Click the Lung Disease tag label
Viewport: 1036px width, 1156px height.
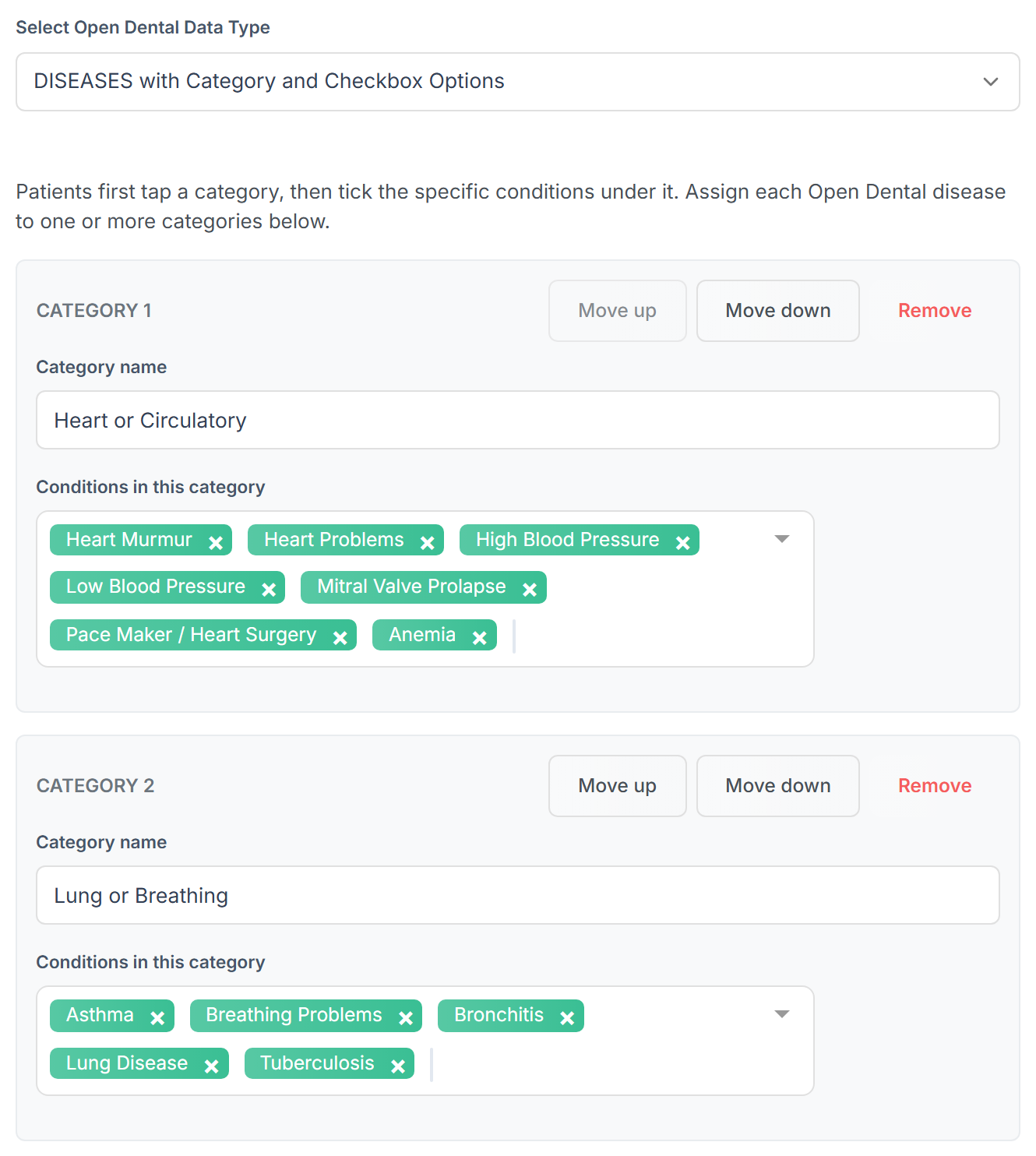coord(127,1063)
